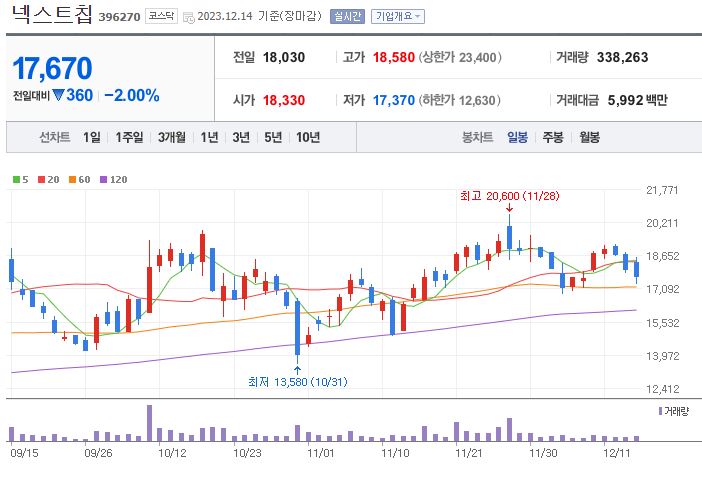Select the 1일 line chart tab
This screenshot has width=702, height=482.
pos(92,137)
